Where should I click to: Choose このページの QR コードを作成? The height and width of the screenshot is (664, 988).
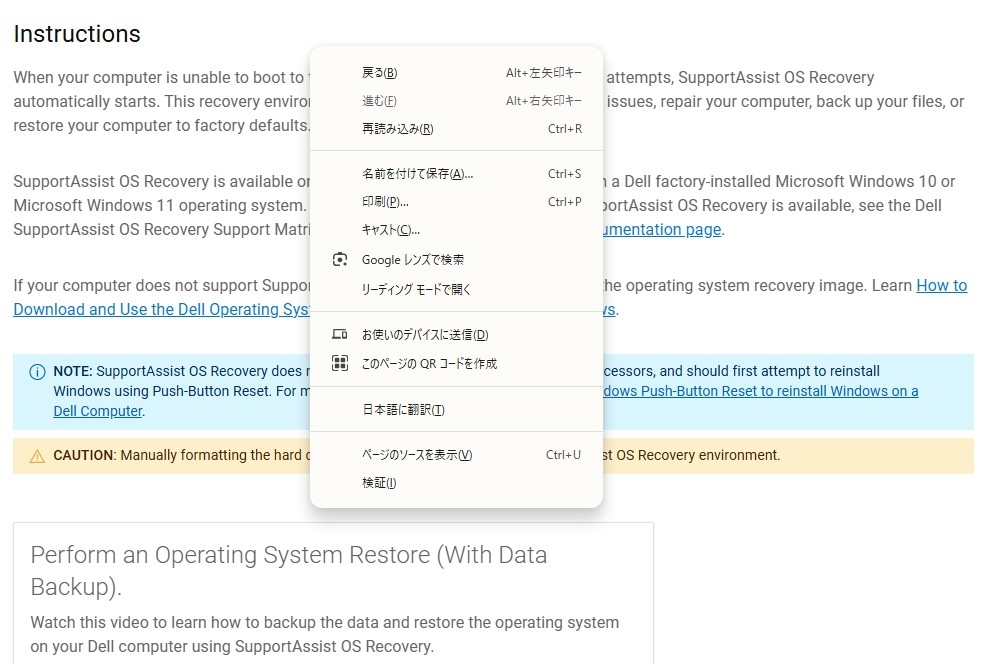click(456, 363)
